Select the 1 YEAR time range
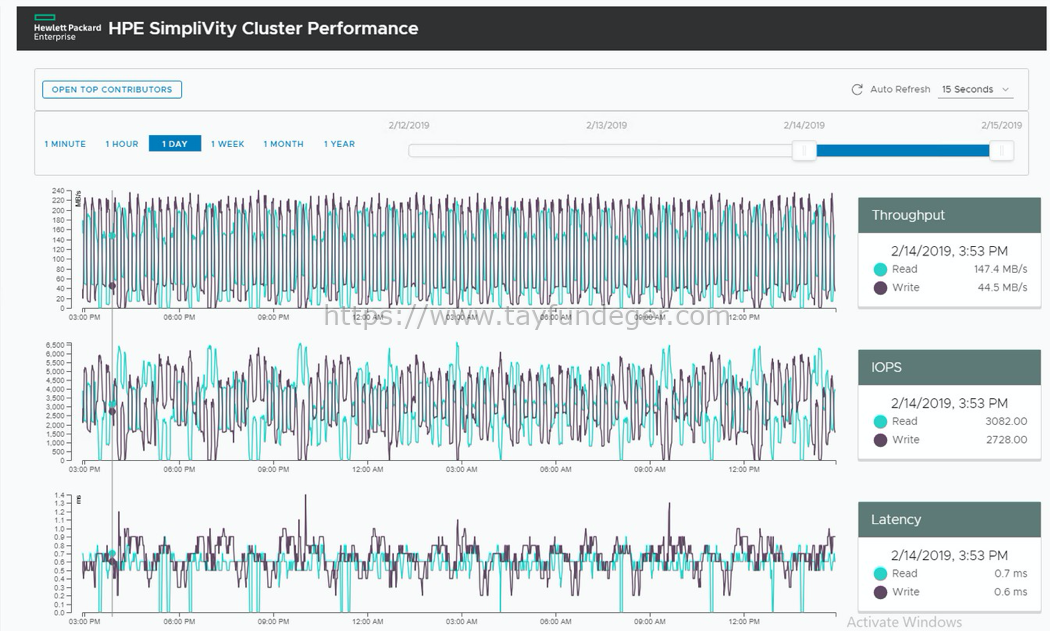 point(340,144)
